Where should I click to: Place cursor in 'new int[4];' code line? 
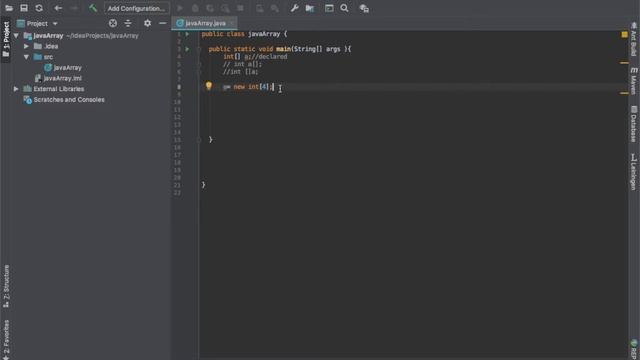point(248,87)
